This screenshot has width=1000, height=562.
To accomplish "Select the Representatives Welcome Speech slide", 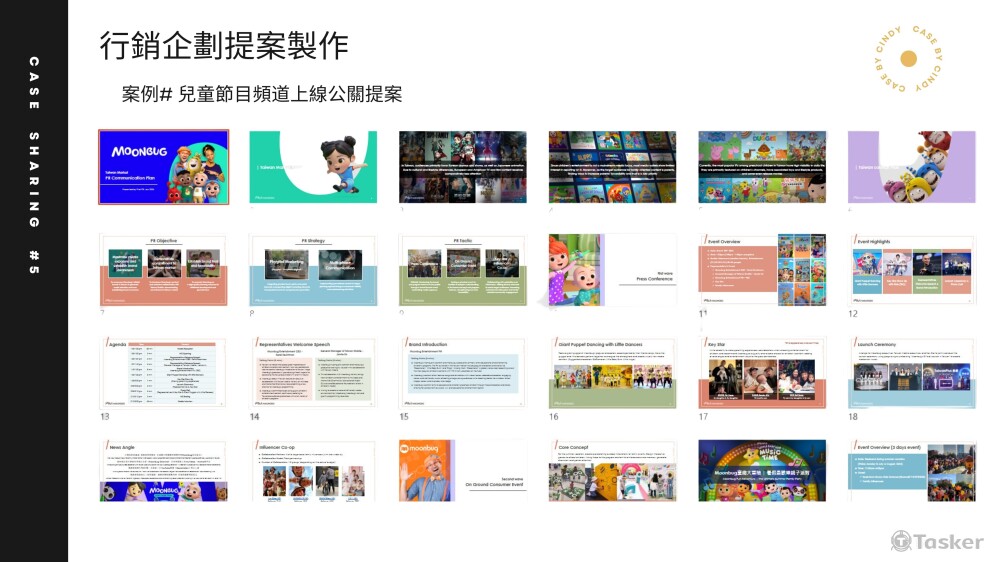I will pyautogui.click(x=313, y=373).
